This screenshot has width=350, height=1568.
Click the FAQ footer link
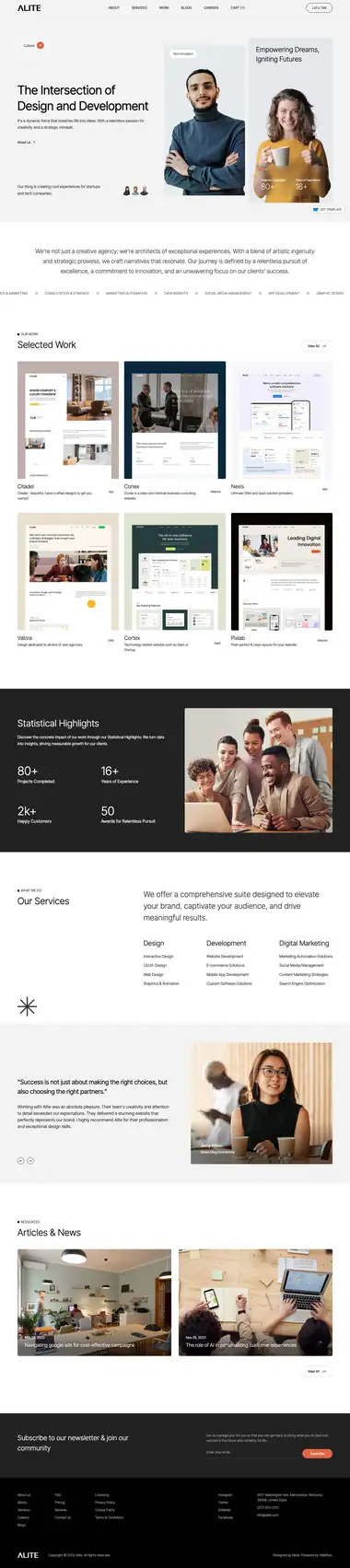[x=58, y=1495]
